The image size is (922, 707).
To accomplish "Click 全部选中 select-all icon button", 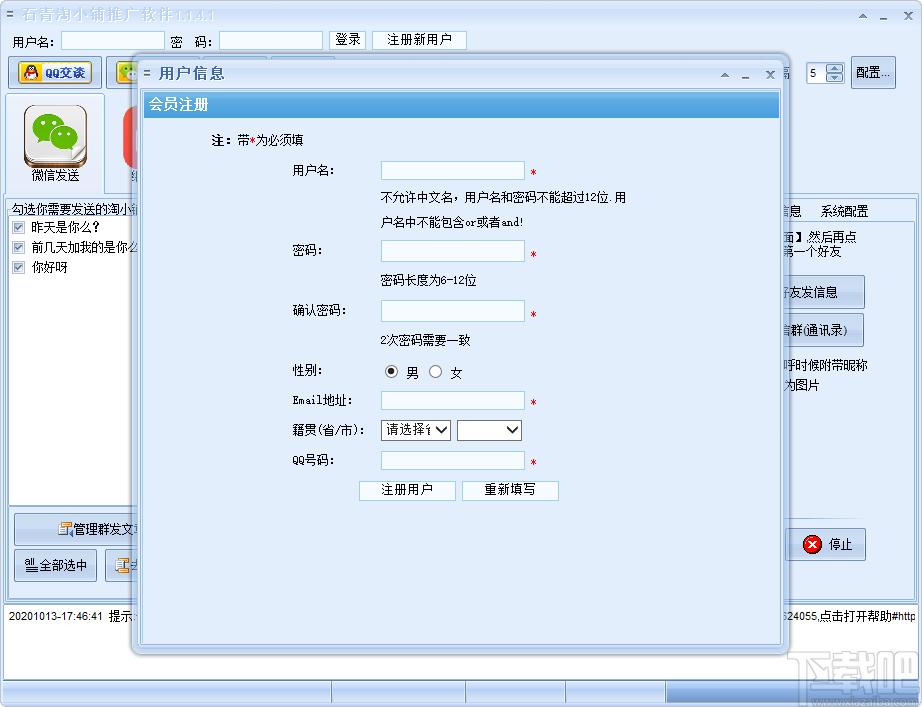I will 55,565.
